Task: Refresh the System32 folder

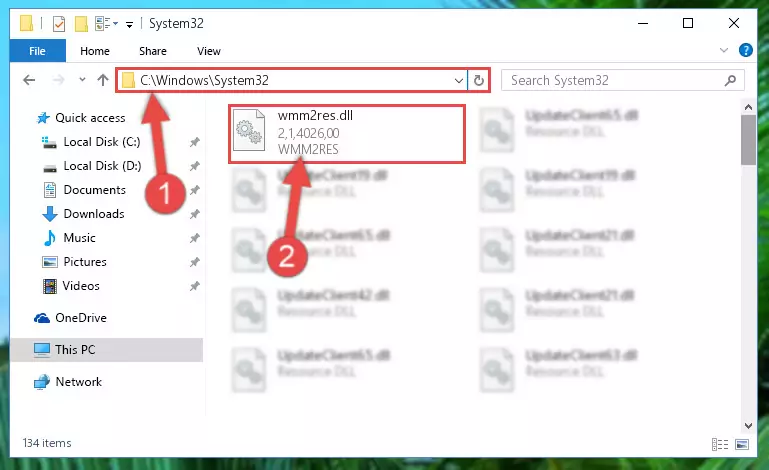Action: pos(479,80)
